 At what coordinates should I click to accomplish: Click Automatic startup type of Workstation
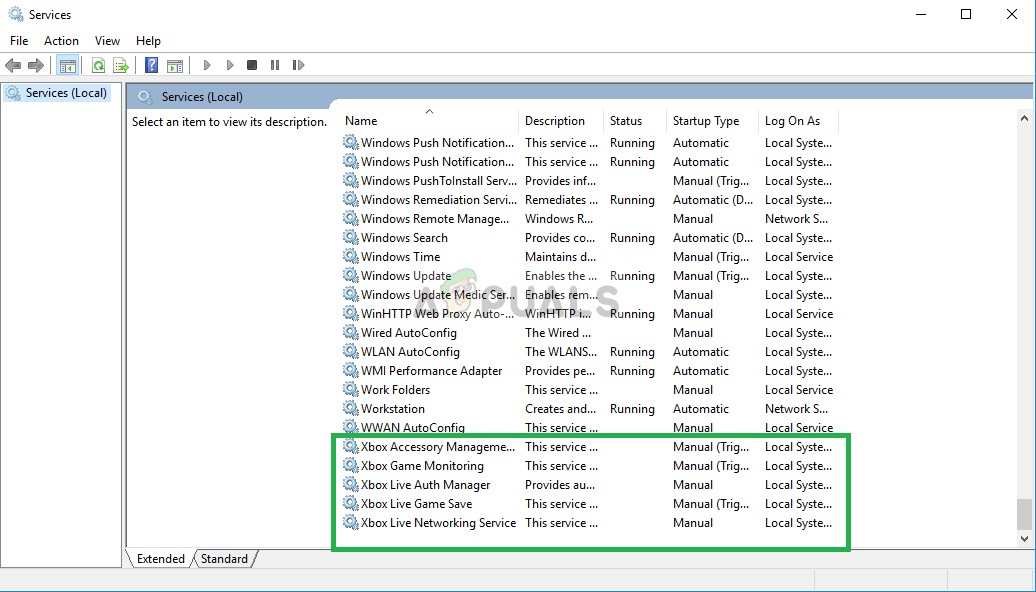(x=701, y=409)
